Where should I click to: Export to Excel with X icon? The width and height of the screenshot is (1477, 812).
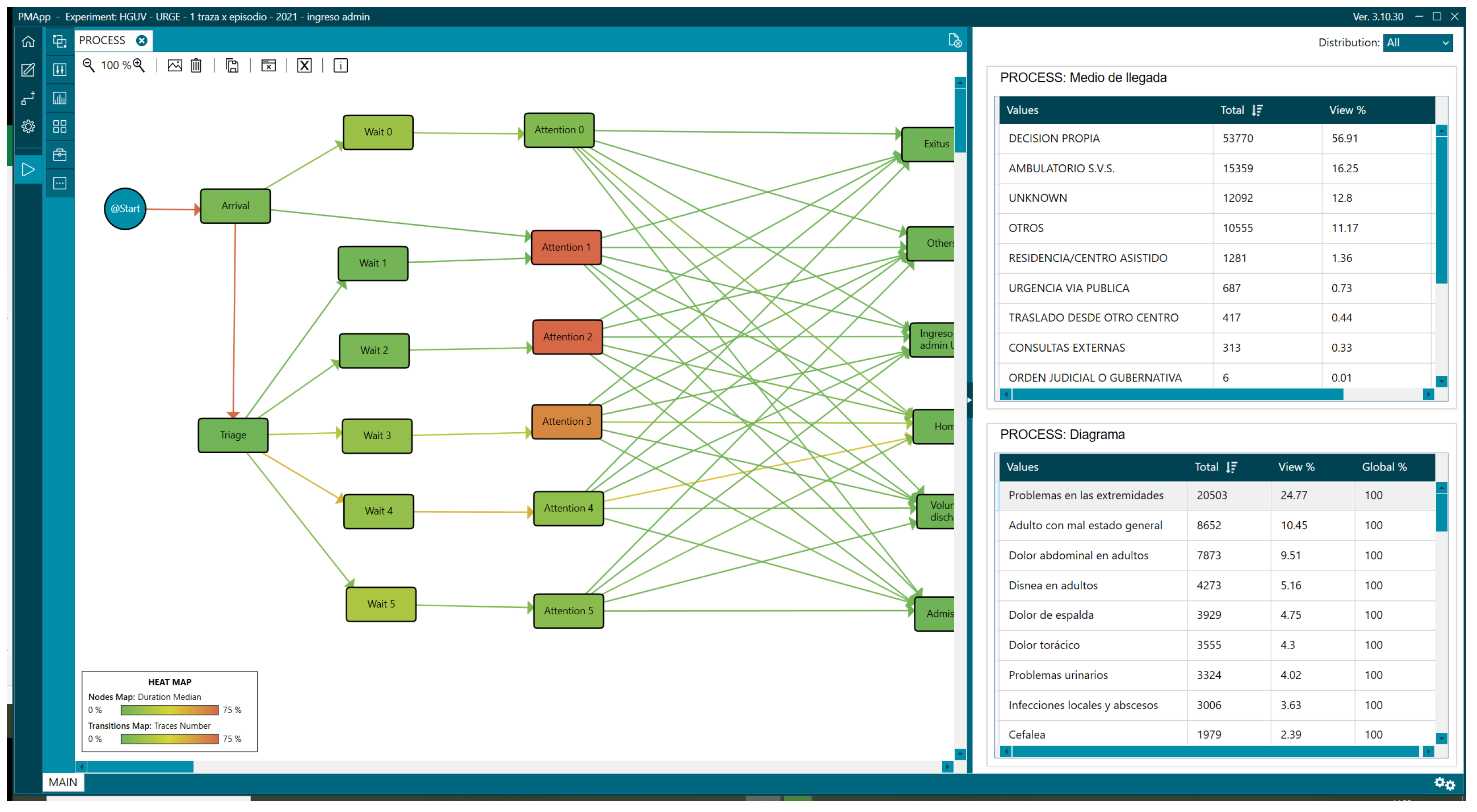coord(305,65)
